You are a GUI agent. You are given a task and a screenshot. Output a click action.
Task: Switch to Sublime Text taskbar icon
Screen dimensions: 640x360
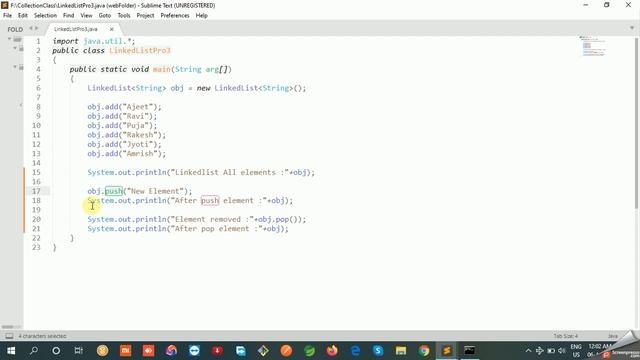(447, 351)
